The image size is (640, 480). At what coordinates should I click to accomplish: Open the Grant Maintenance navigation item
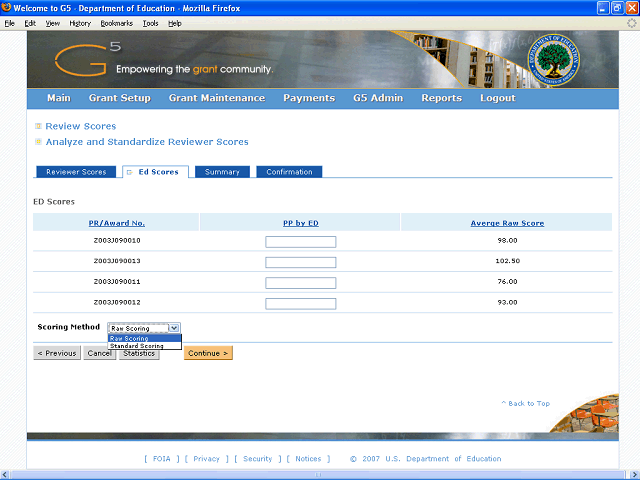click(x=217, y=98)
